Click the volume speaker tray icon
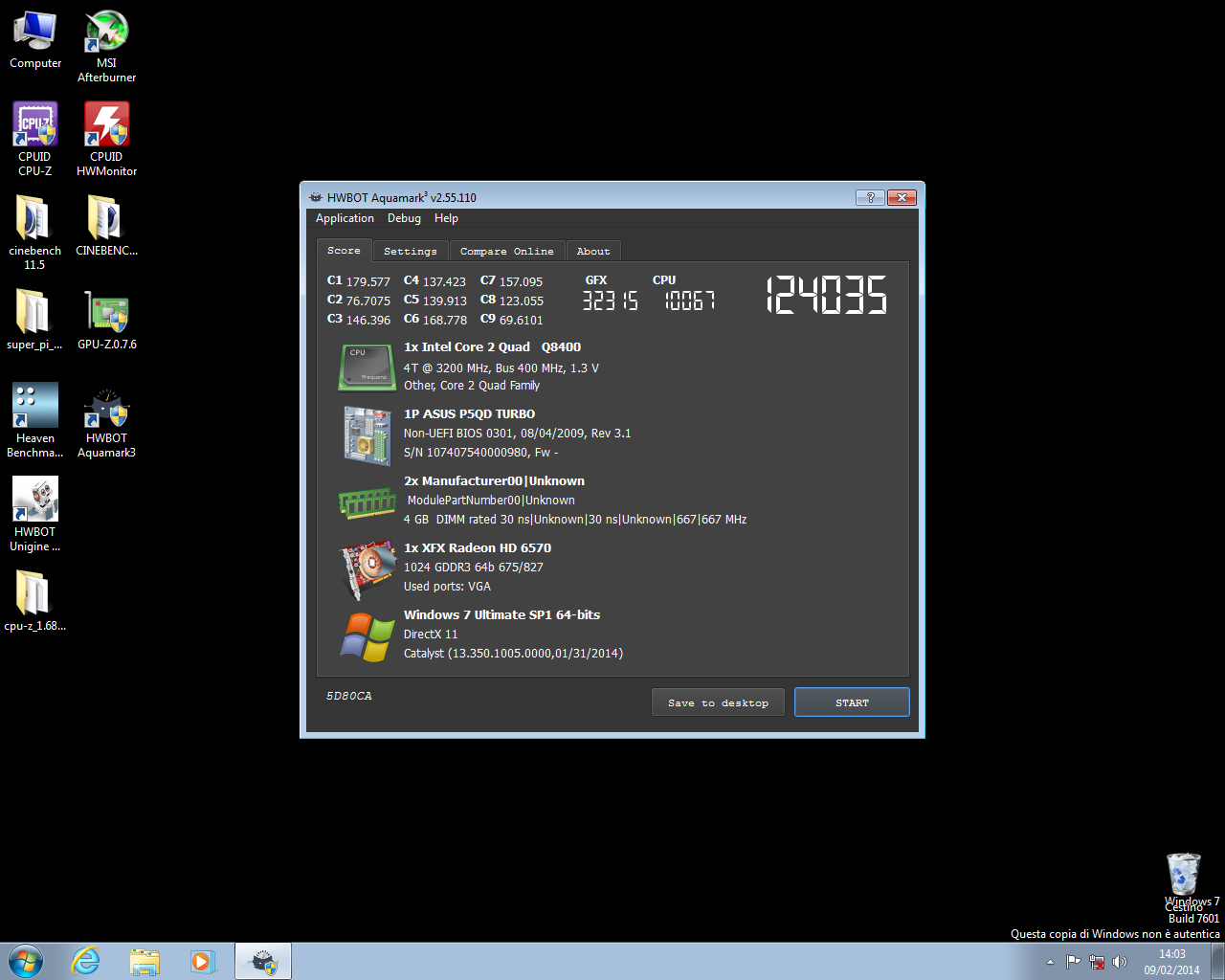This screenshot has height=980, width=1225. (x=1120, y=962)
